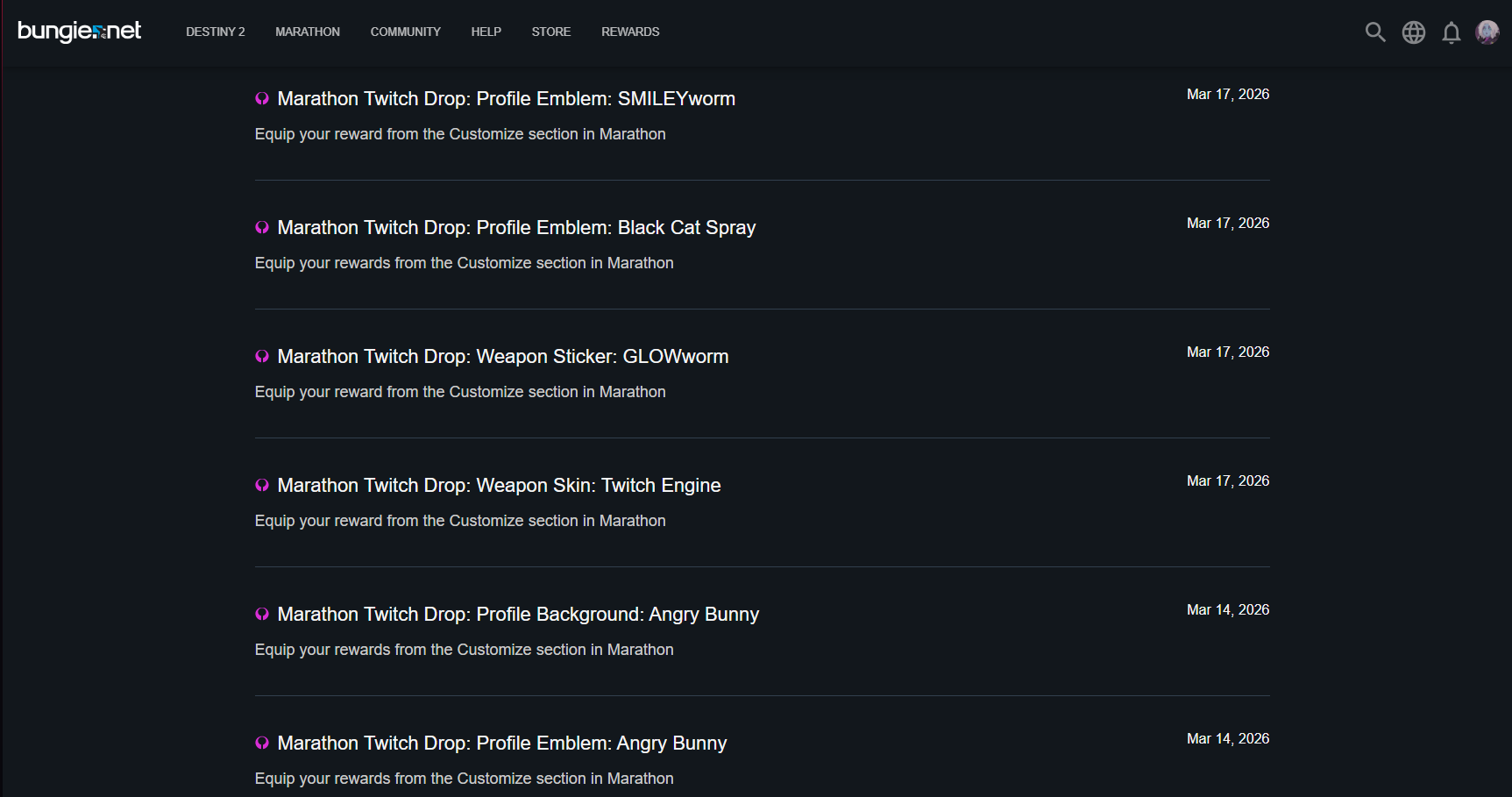This screenshot has height=797, width=1512.
Task: Go to the Store
Action: coord(550,32)
